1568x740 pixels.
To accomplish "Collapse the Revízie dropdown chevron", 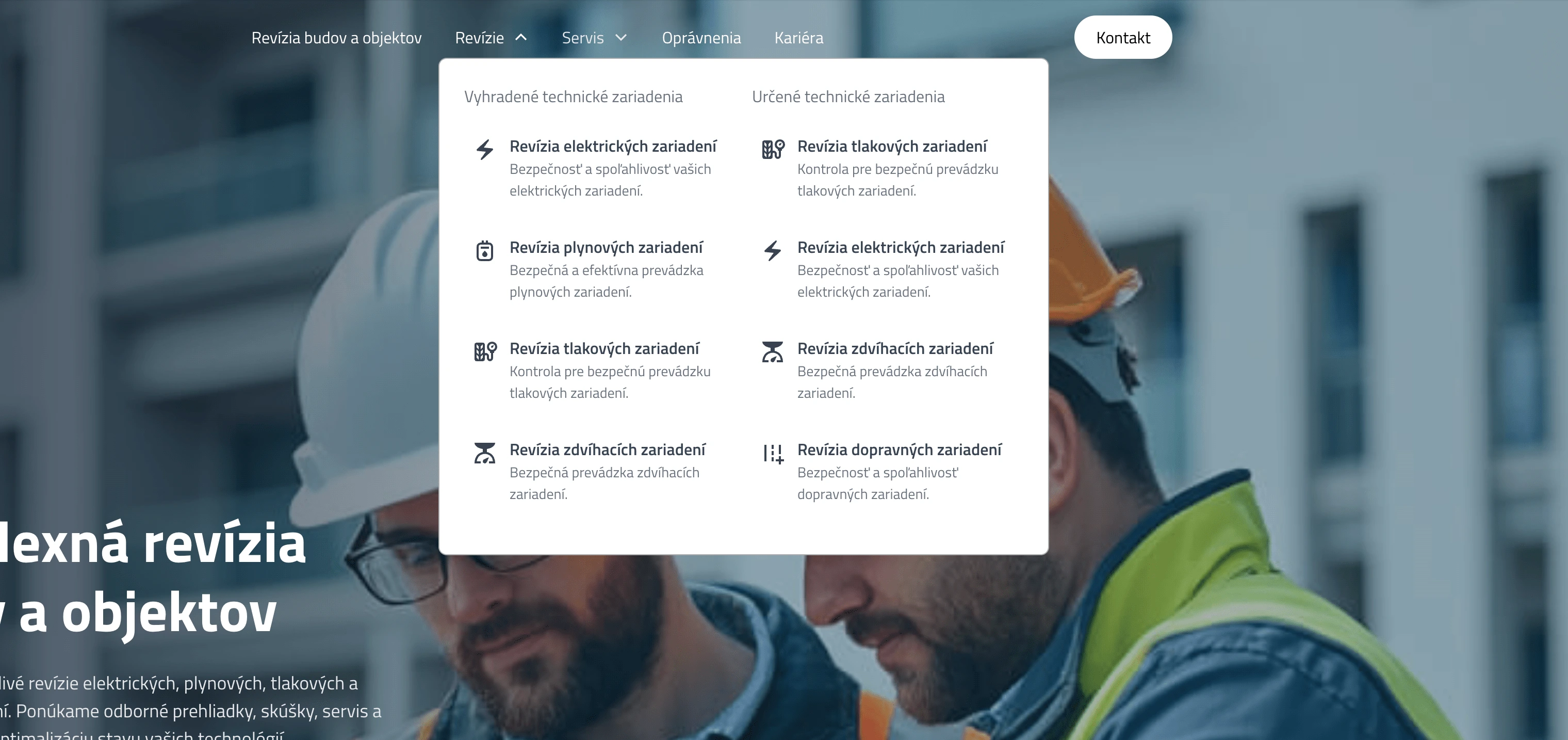I will [x=521, y=37].
